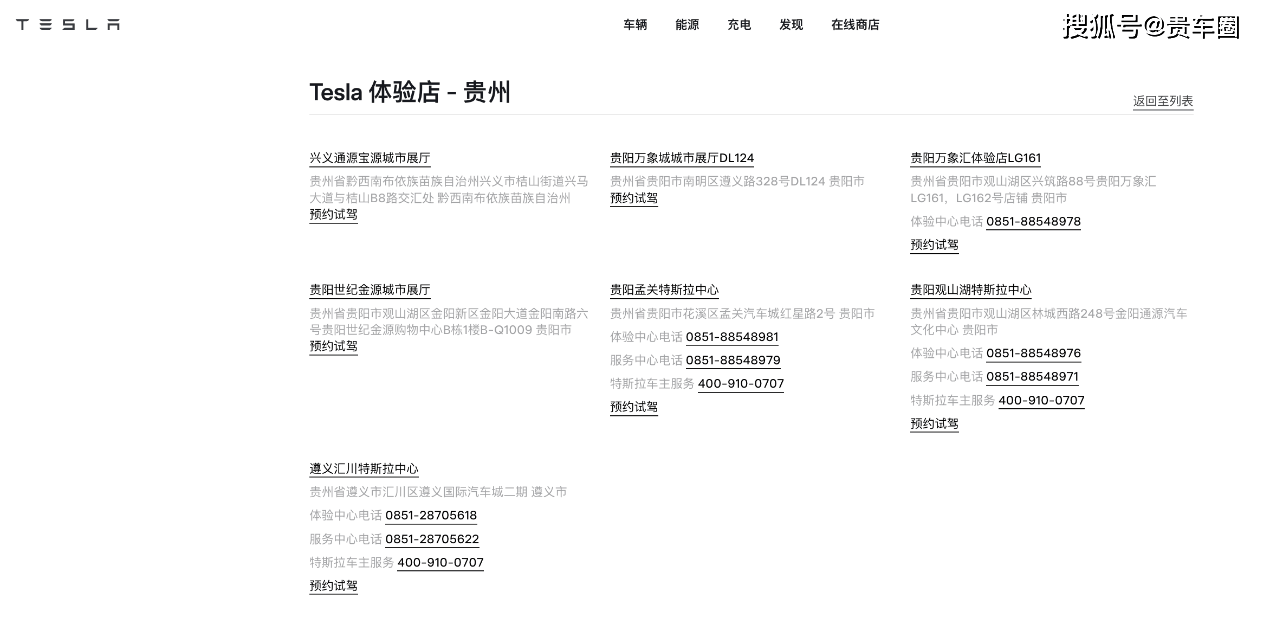Open the 发现 menu
Viewport: 1270px width, 630px height.
tap(791, 25)
